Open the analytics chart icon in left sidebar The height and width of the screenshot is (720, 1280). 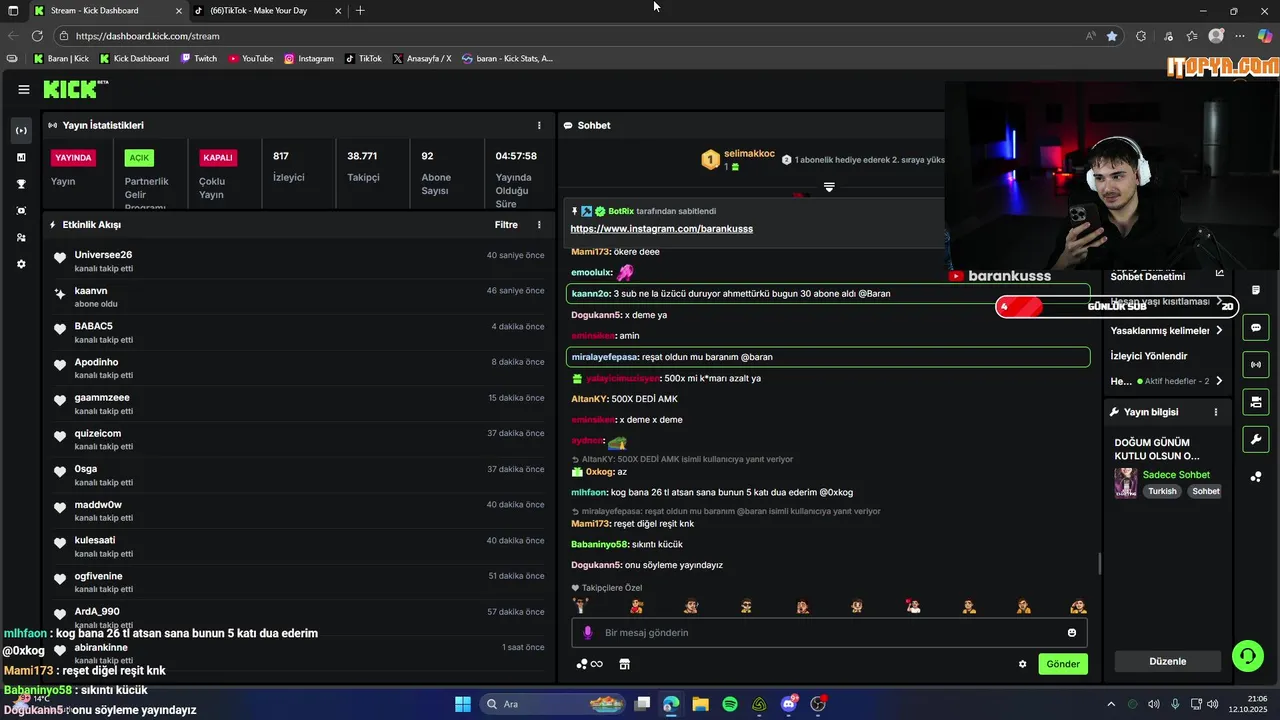tap(21, 157)
